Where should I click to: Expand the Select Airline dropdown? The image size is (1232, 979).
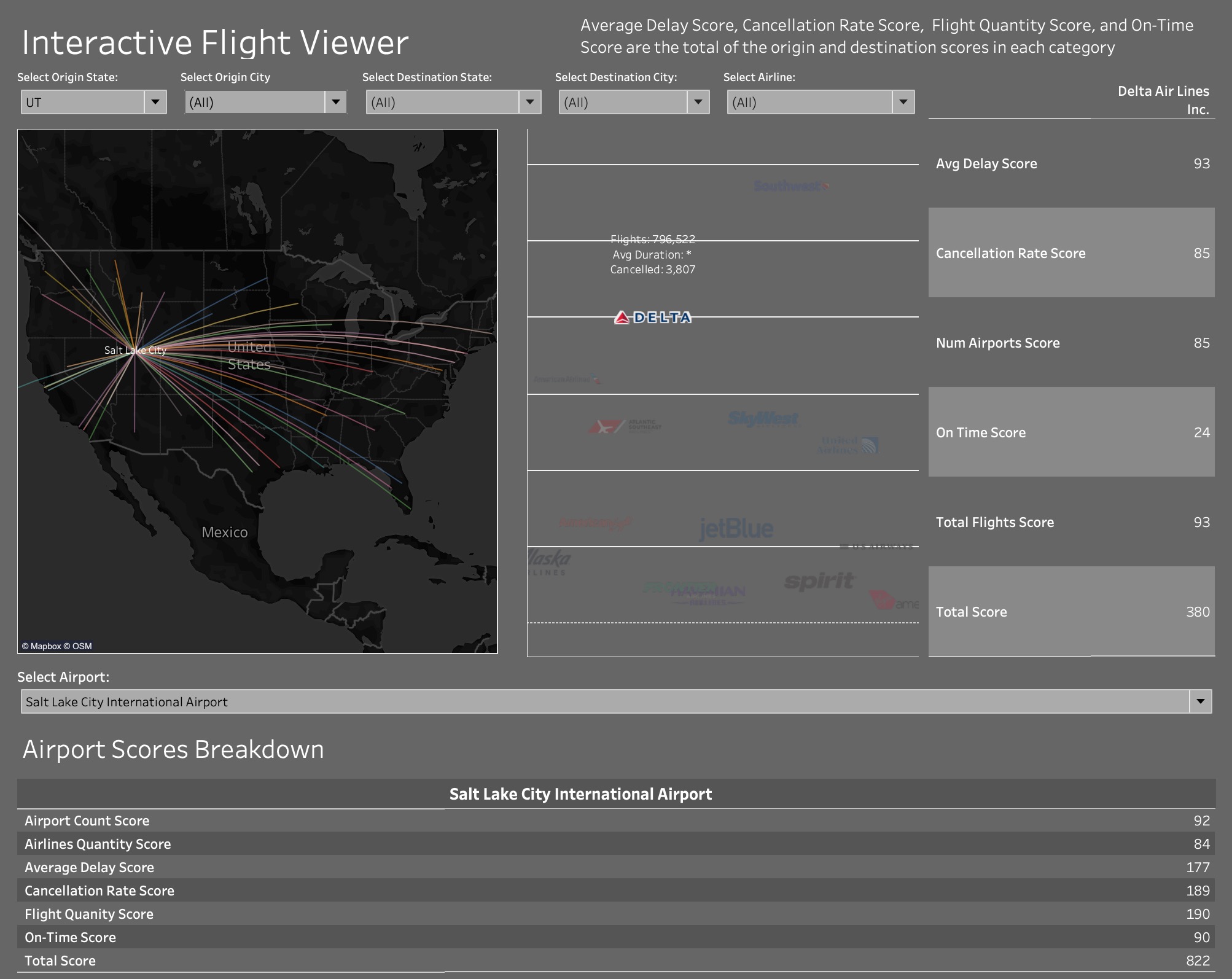[x=902, y=102]
